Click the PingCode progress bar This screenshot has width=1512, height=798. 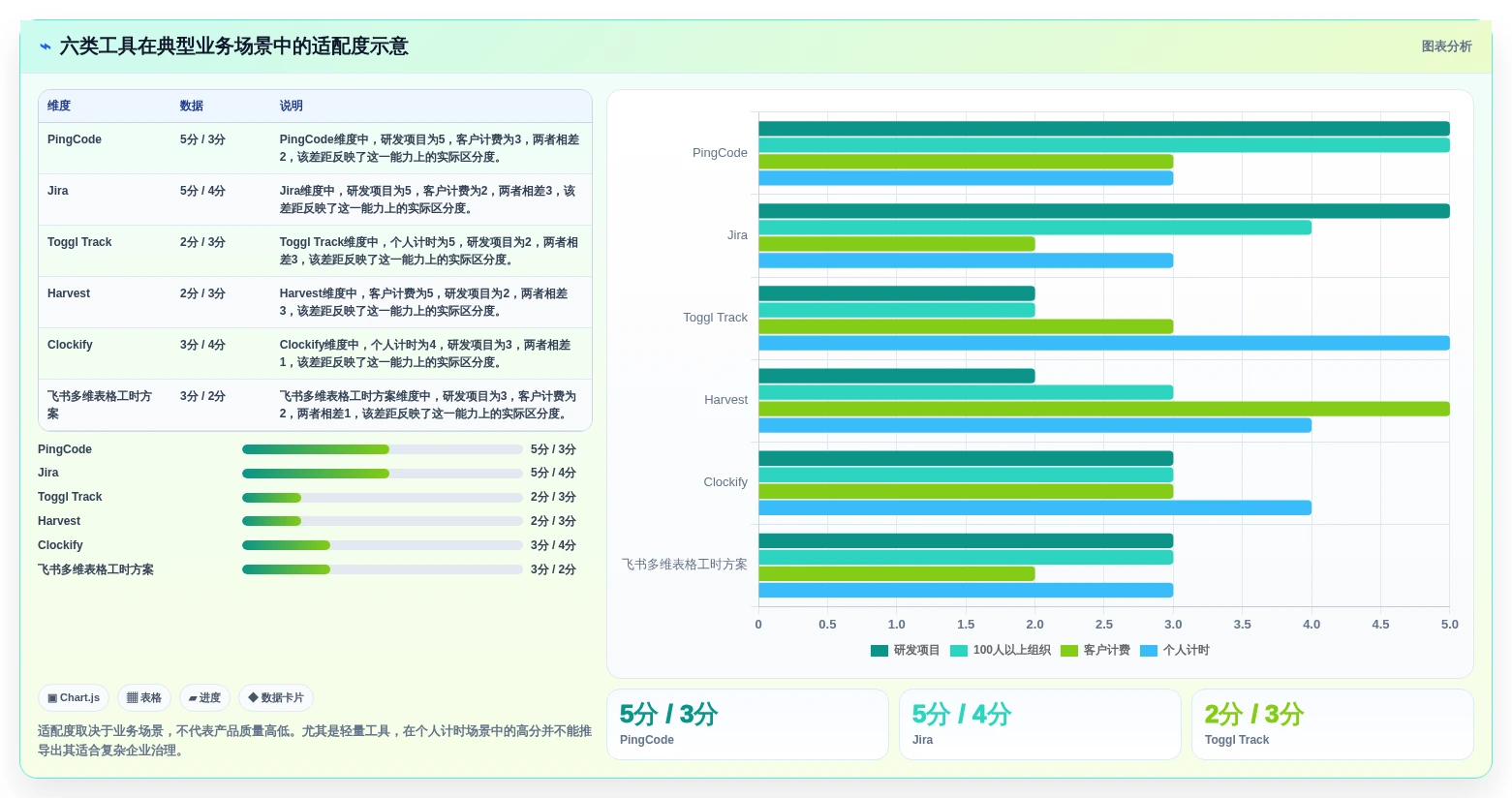click(x=383, y=449)
